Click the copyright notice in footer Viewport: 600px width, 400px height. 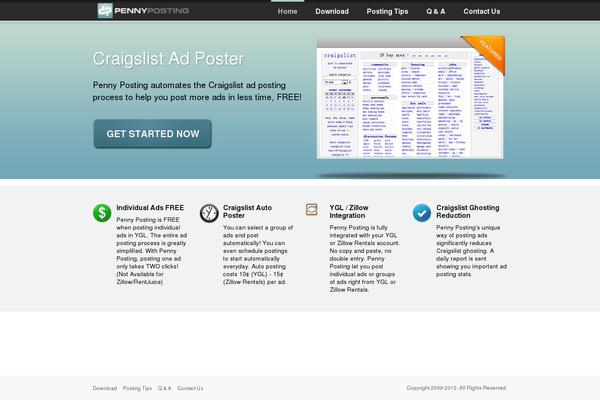click(456, 388)
